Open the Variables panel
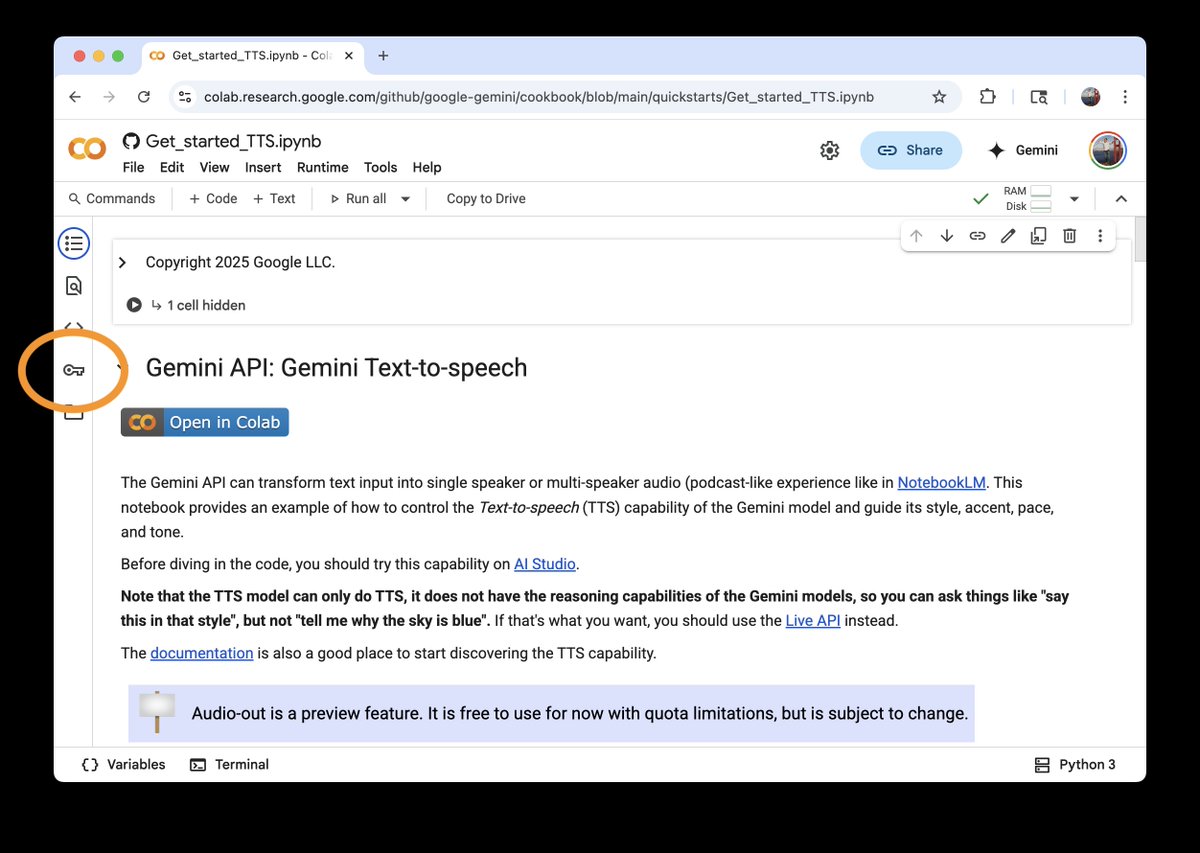The height and width of the screenshot is (853, 1200). coord(123,764)
